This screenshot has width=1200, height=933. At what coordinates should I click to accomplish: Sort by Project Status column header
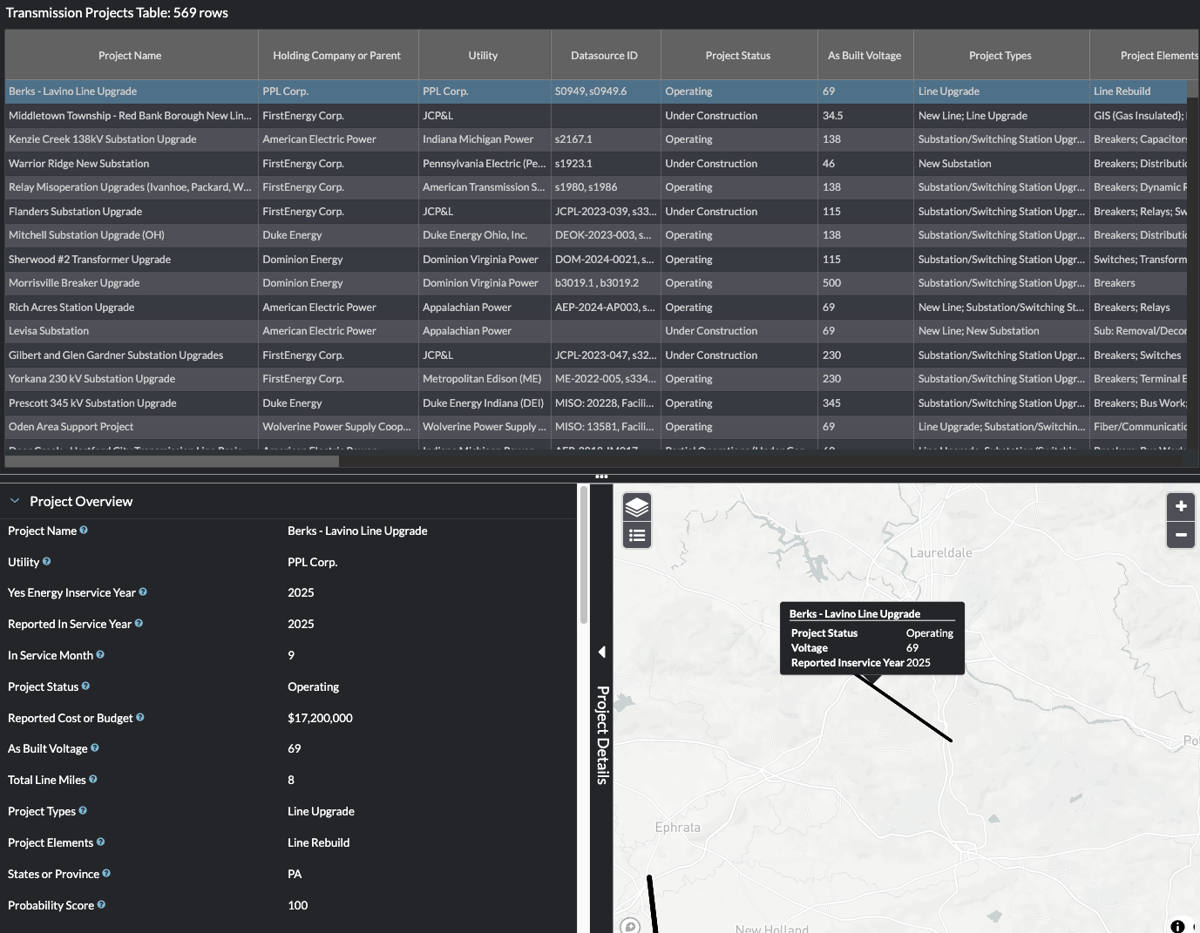tap(738, 55)
